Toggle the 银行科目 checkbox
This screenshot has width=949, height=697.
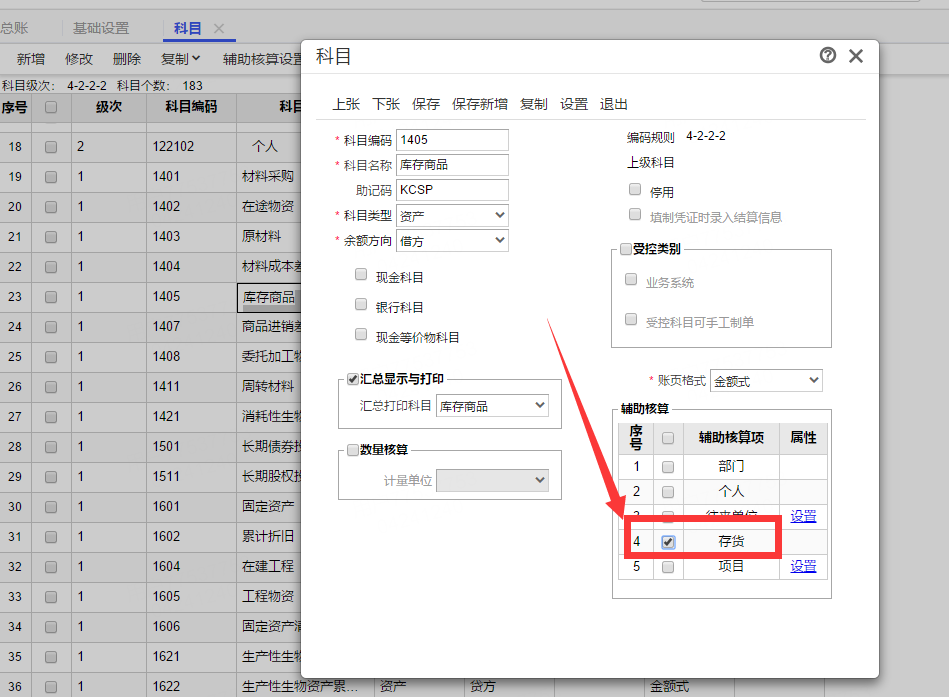(x=361, y=305)
